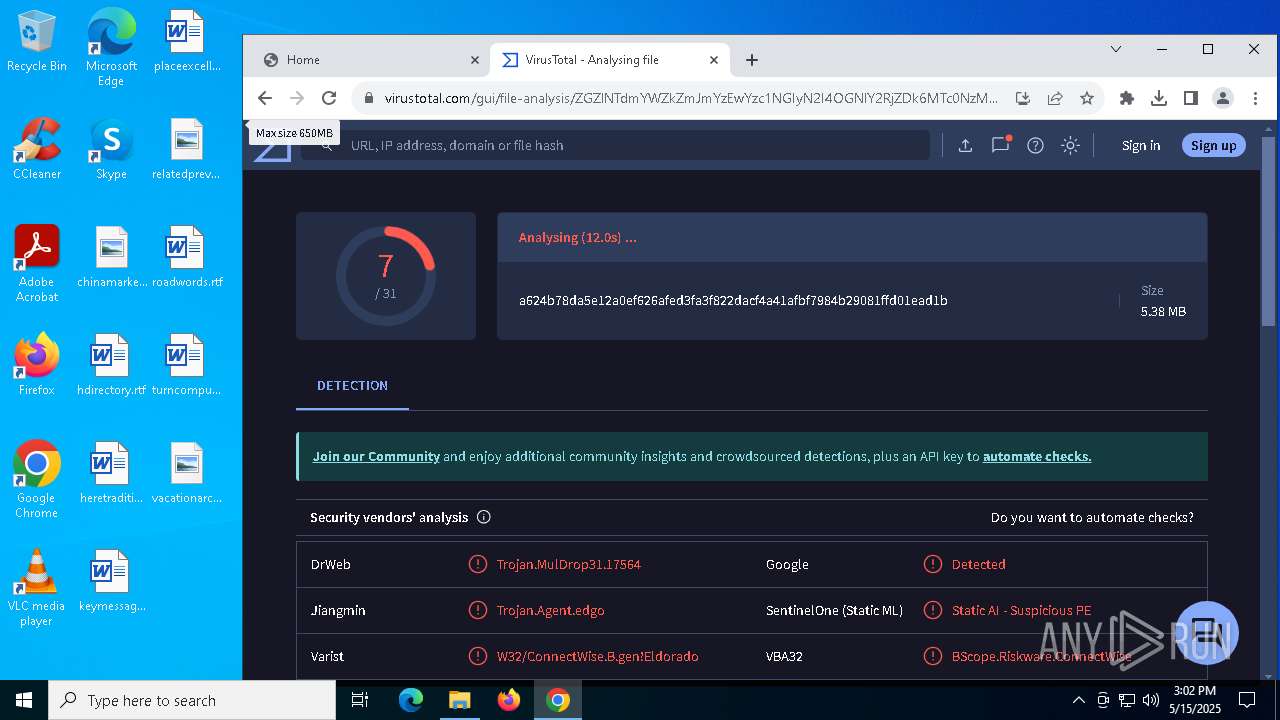This screenshot has width=1280, height=720.
Task: Click the Jiangmin detection alert icon
Action: click(x=478, y=610)
